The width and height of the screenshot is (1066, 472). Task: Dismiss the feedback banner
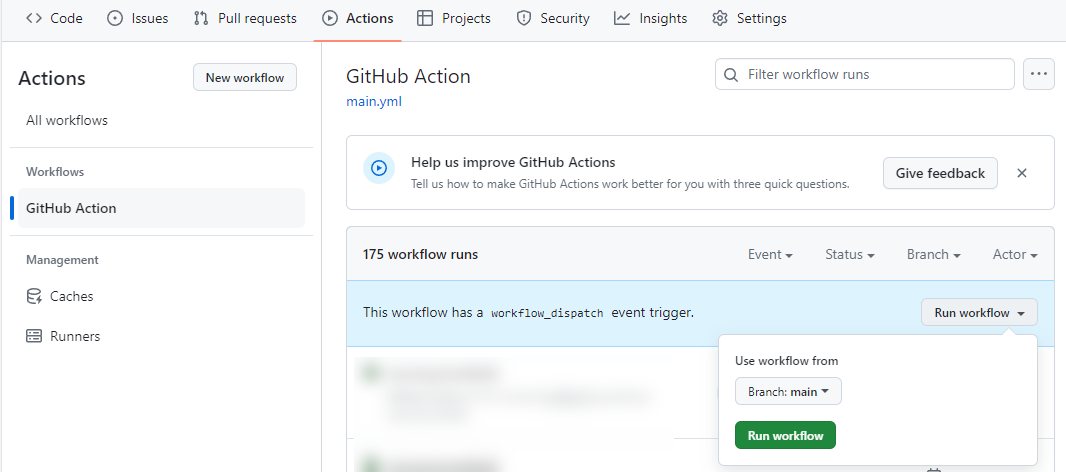1022,173
